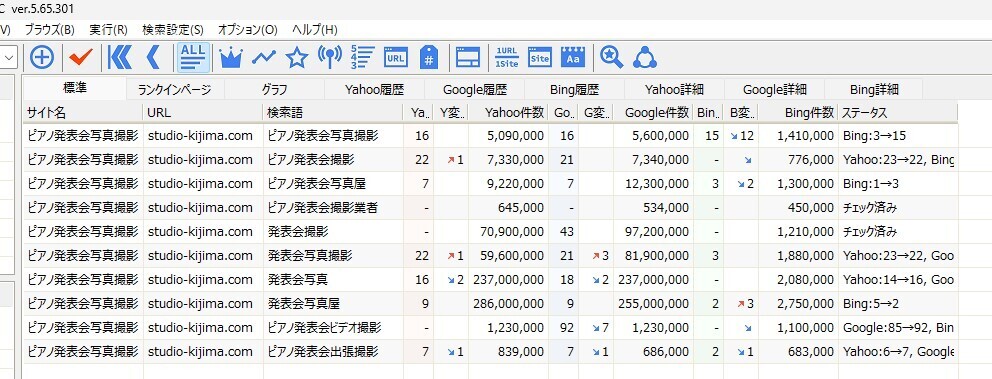Switch to the Bing詳細 tab

[x=874, y=90]
